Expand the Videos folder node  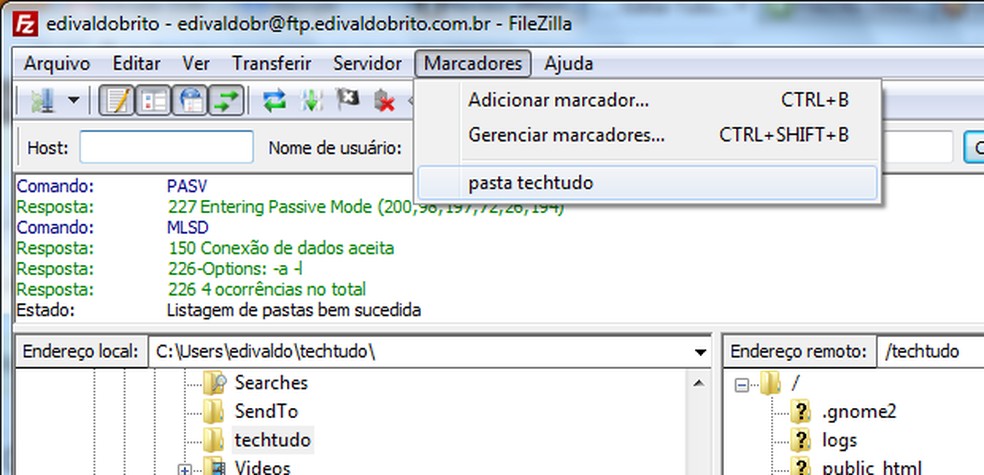pos(184,469)
